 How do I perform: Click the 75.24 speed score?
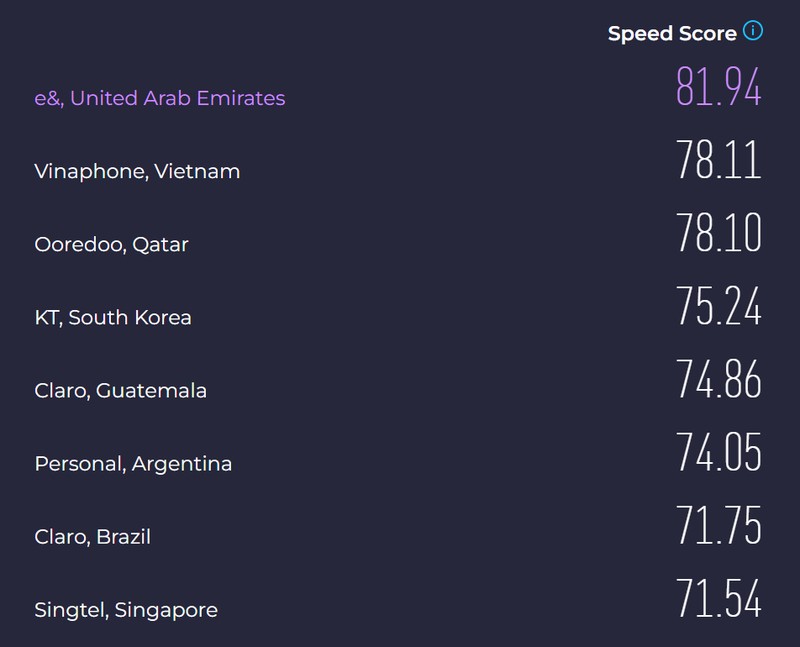tap(719, 306)
